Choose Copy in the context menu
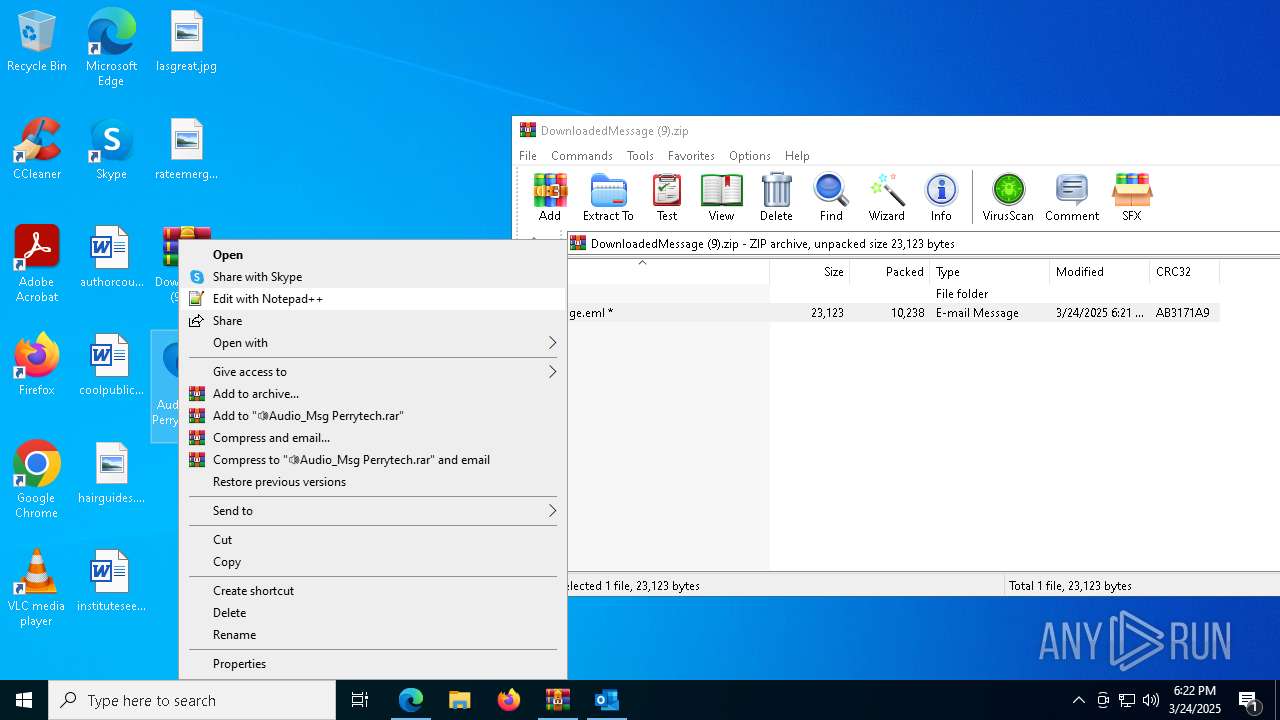Image resolution: width=1280 pixels, height=720 pixels. point(373,562)
